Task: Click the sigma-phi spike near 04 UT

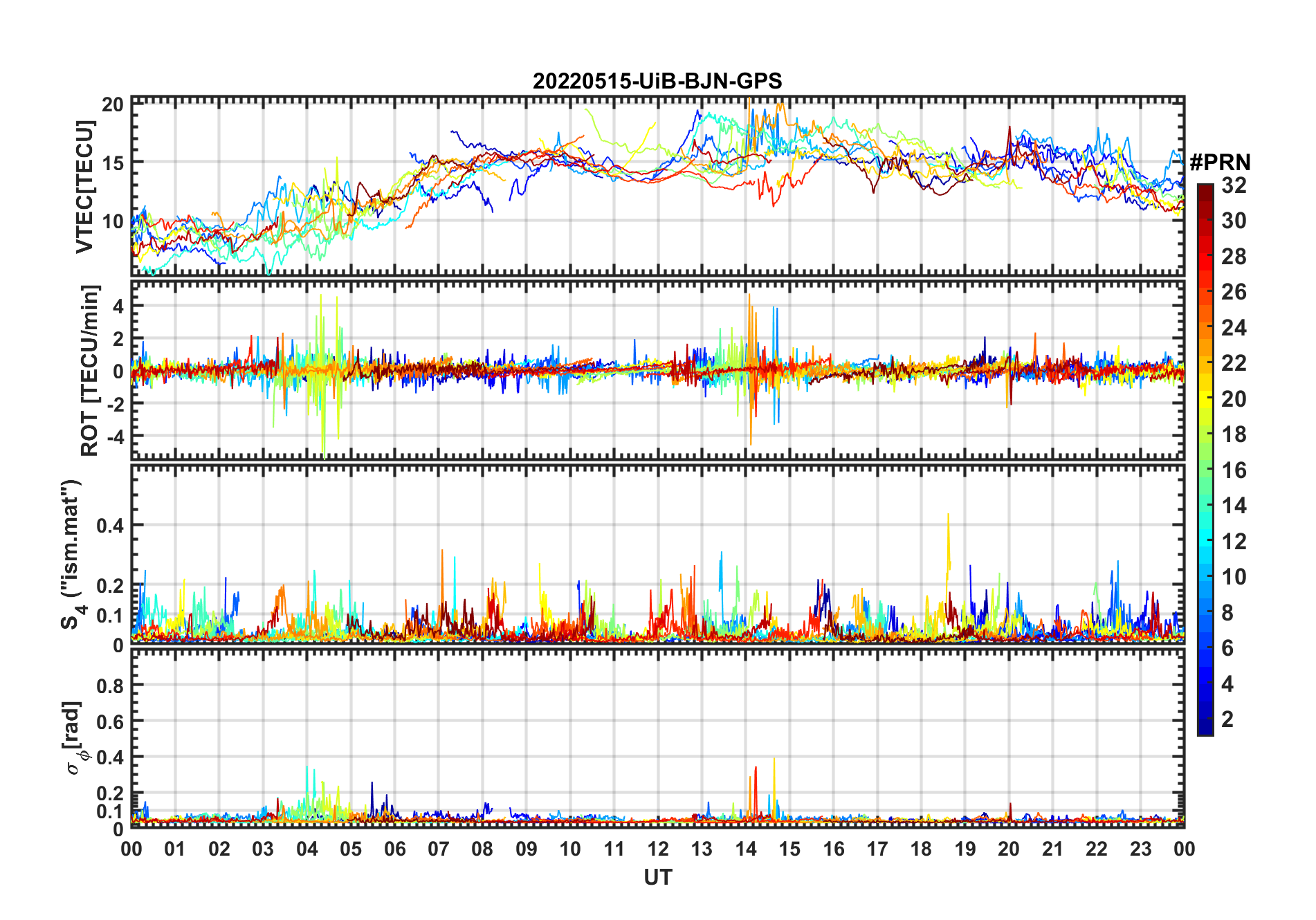Action: click(307, 792)
